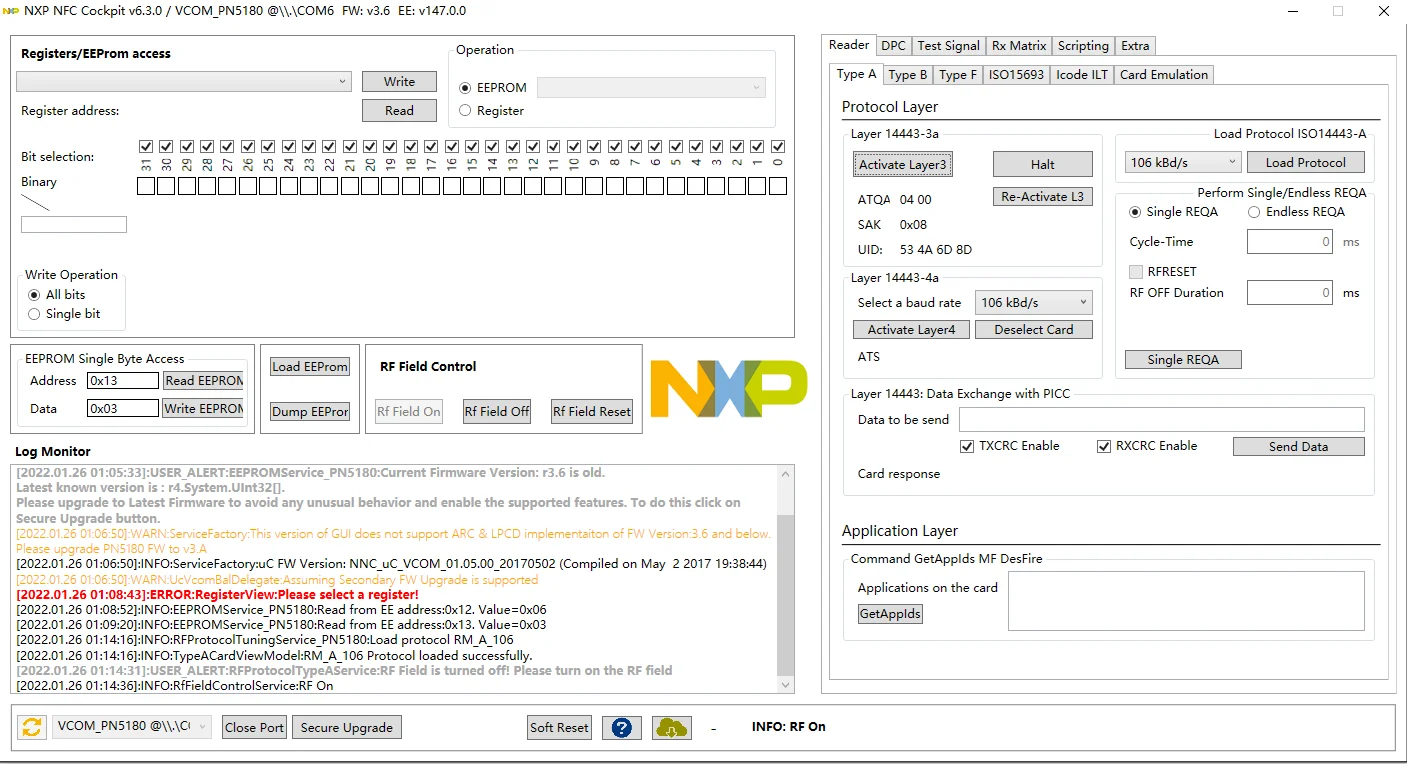Select Single REQA radio option
The height and width of the screenshot is (764, 1407).
[1135, 212]
